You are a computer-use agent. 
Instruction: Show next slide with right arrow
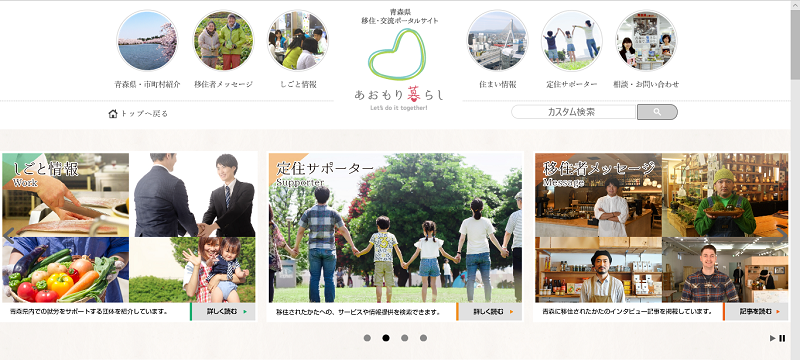click(x=782, y=235)
